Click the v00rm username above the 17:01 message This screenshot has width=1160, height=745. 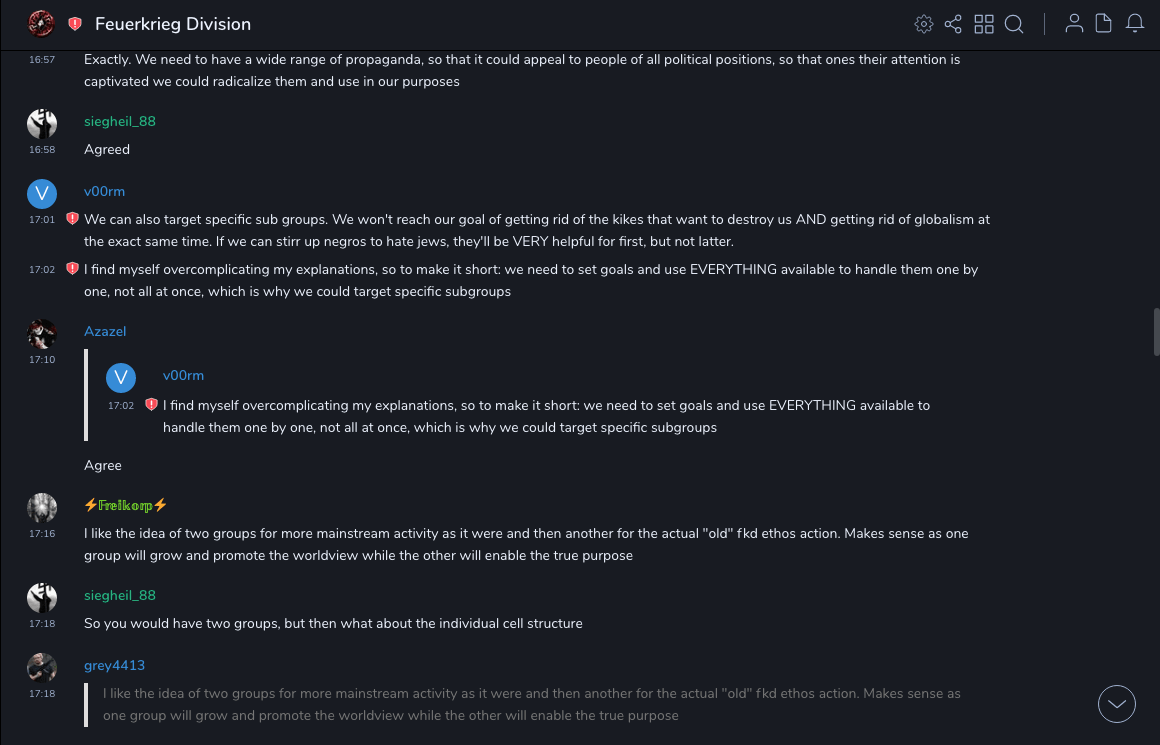point(104,191)
